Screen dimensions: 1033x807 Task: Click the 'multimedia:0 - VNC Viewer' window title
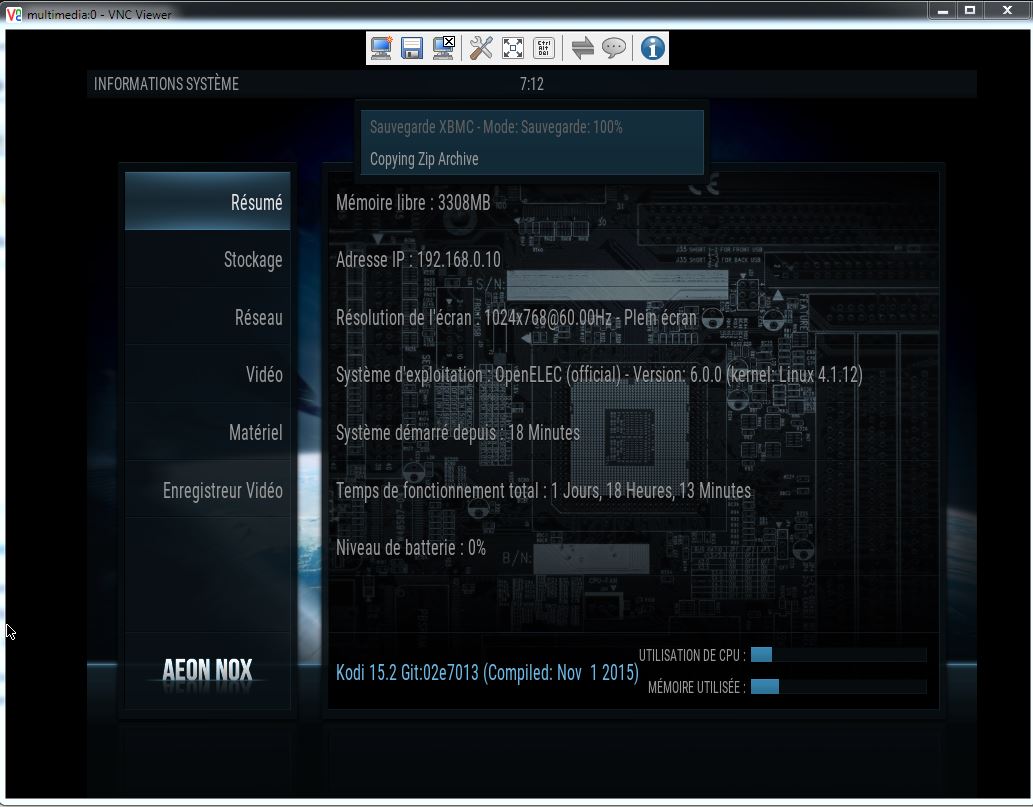(x=99, y=14)
